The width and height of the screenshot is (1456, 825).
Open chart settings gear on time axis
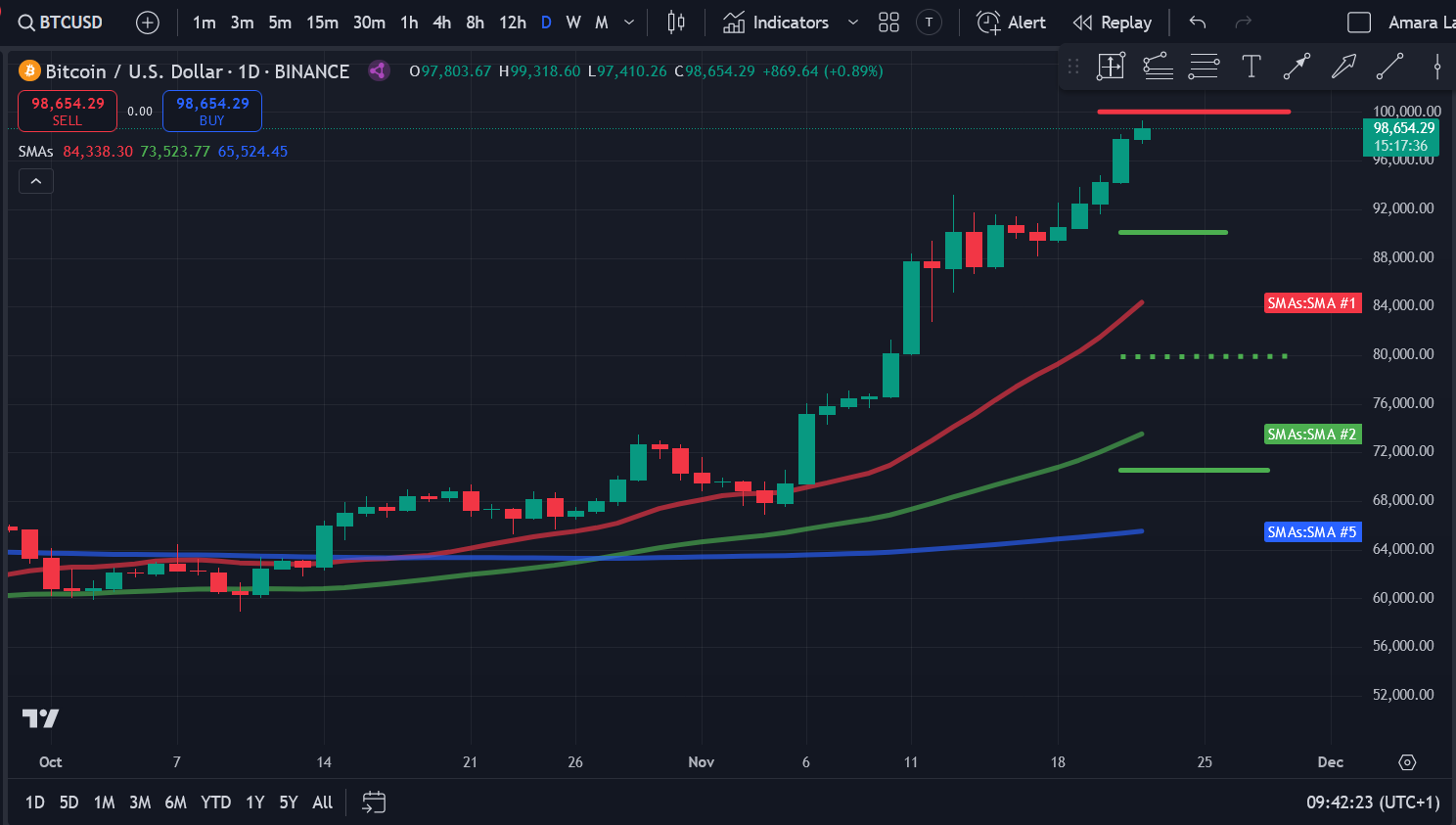1407,762
